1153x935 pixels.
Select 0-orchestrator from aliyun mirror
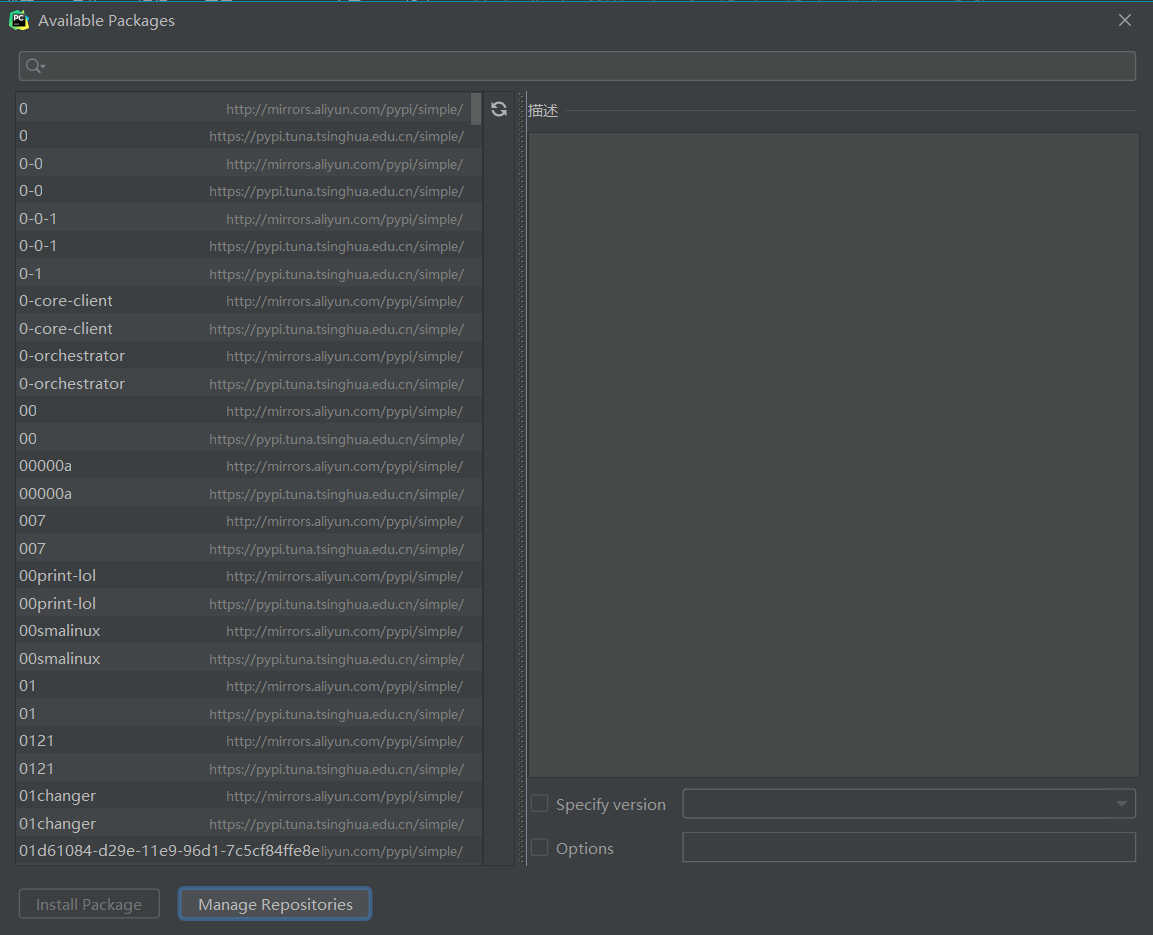(249, 356)
